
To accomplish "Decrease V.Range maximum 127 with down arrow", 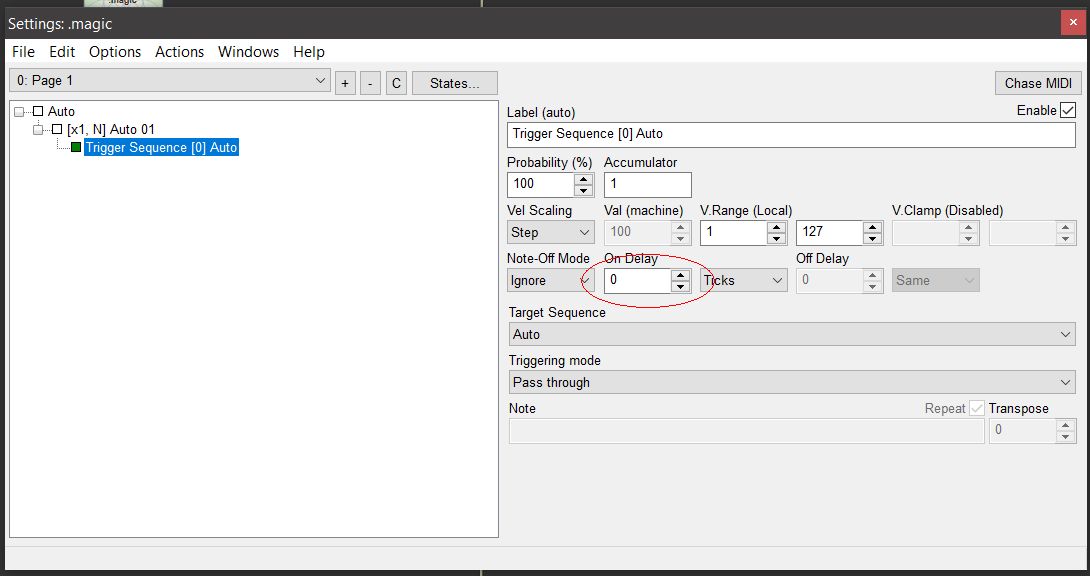I will [x=872, y=239].
